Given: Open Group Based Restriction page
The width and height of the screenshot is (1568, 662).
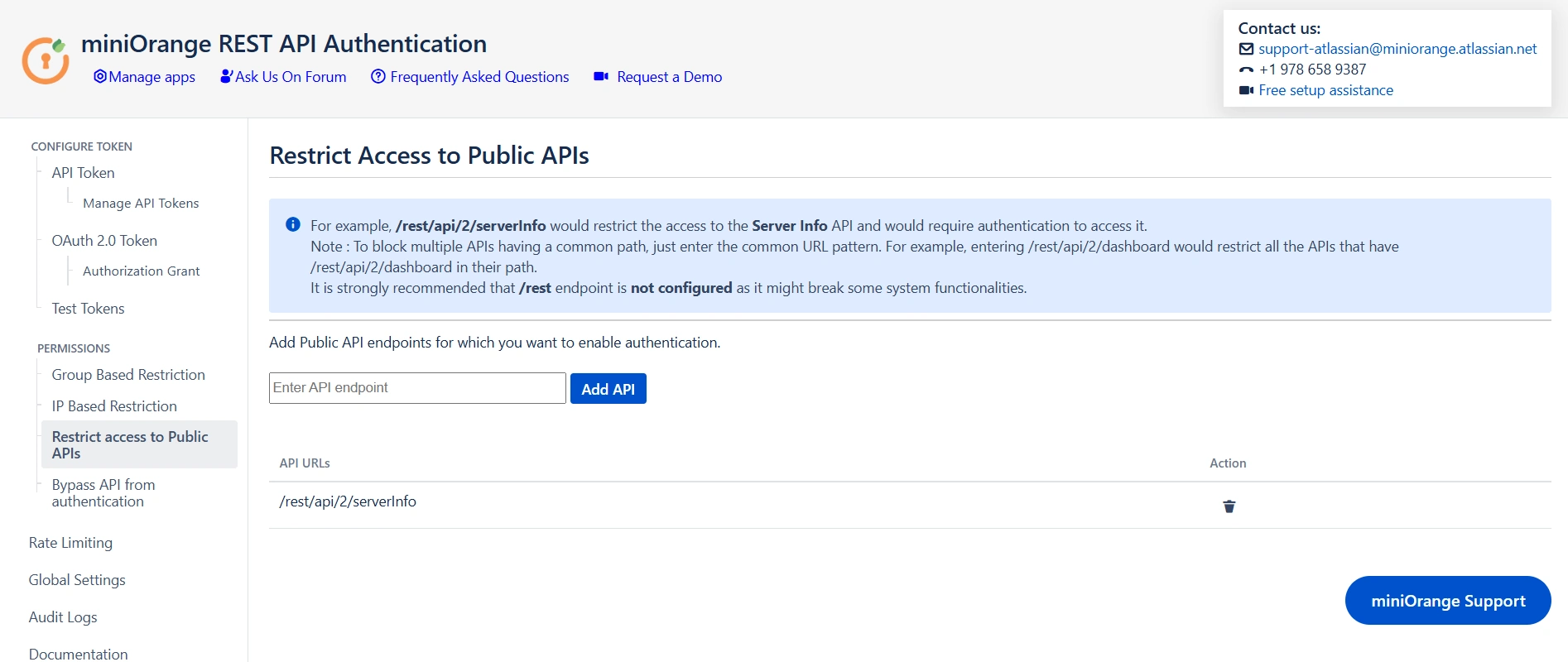Looking at the screenshot, I should point(128,375).
